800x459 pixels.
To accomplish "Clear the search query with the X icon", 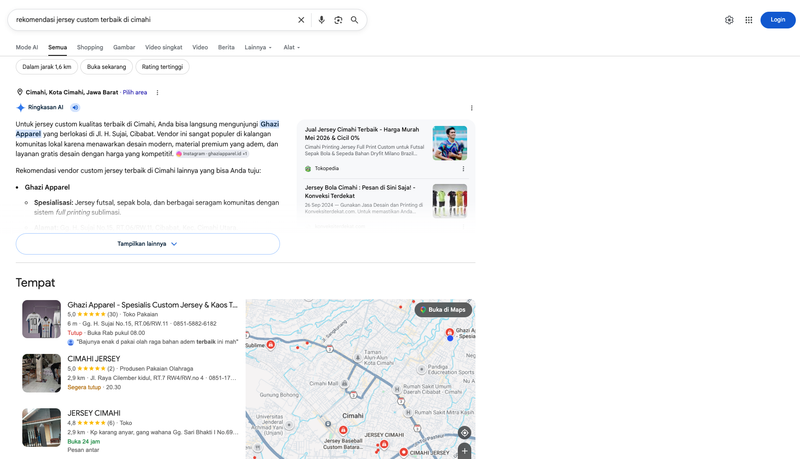I will pyautogui.click(x=301, y=20).
